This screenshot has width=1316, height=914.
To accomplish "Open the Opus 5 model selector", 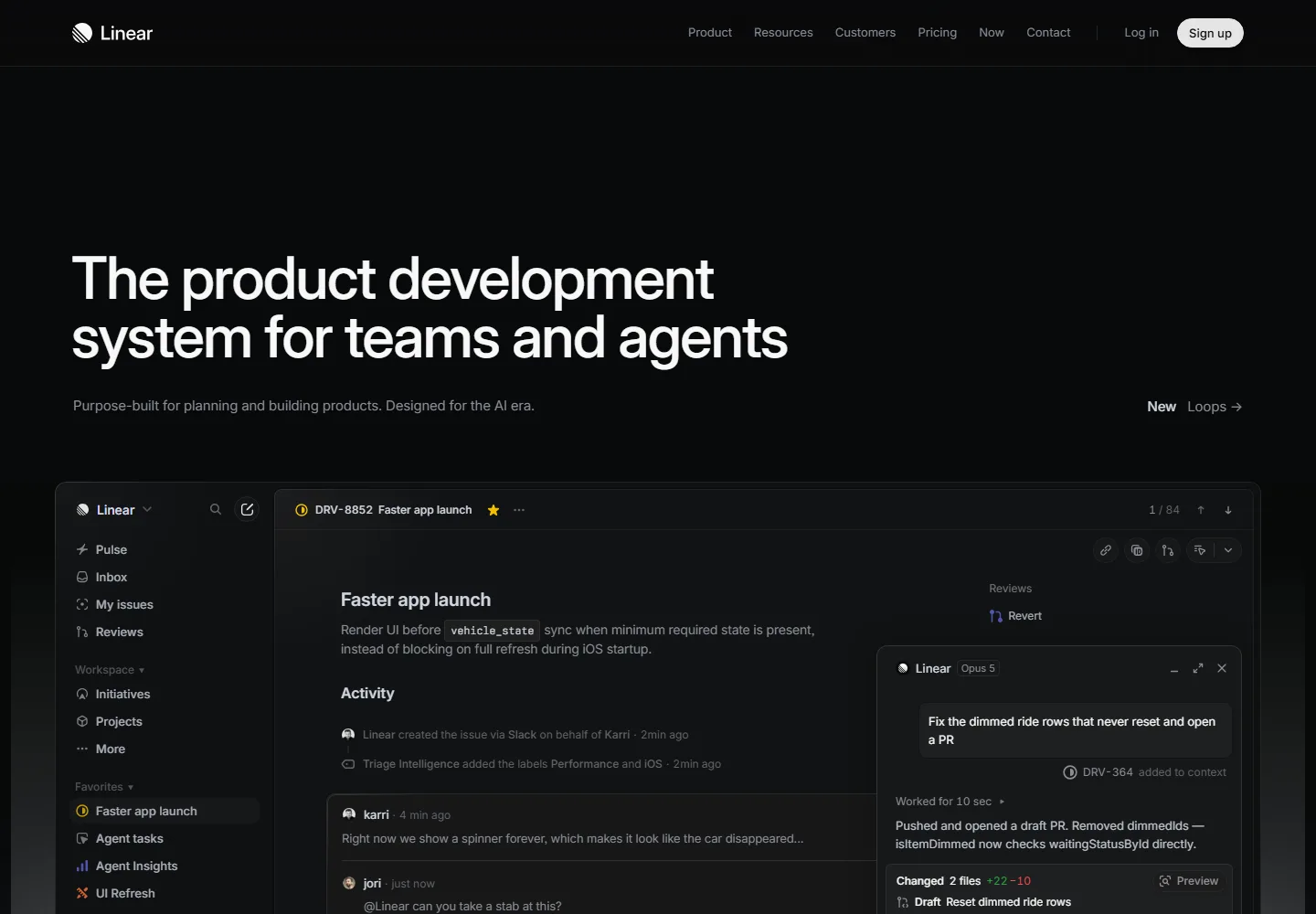I will (978, 668).
